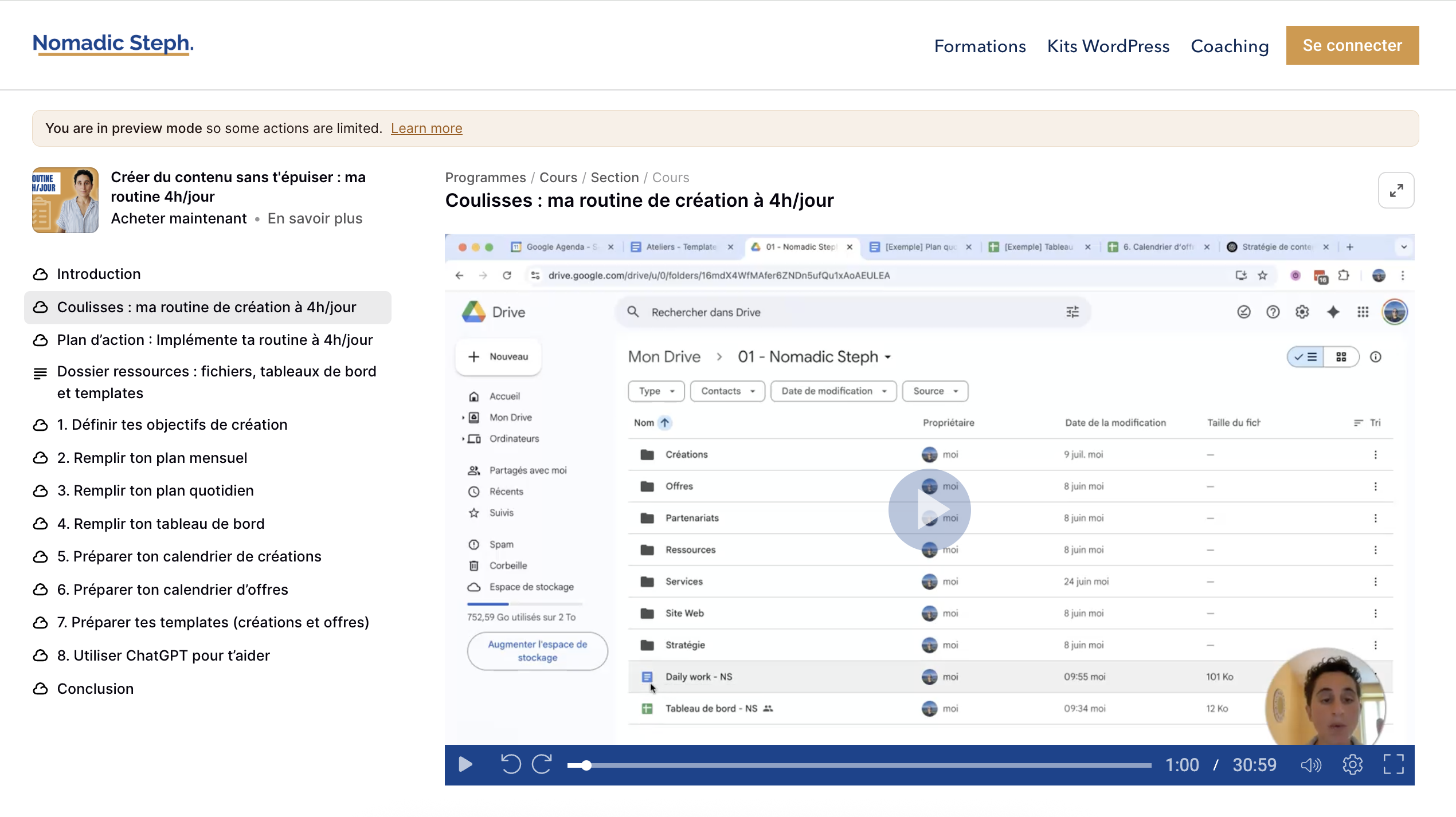Viewport: 1456px width, 817px height.
Task: Open video settings via the gear icon
Action: (x=1353, y=765)
